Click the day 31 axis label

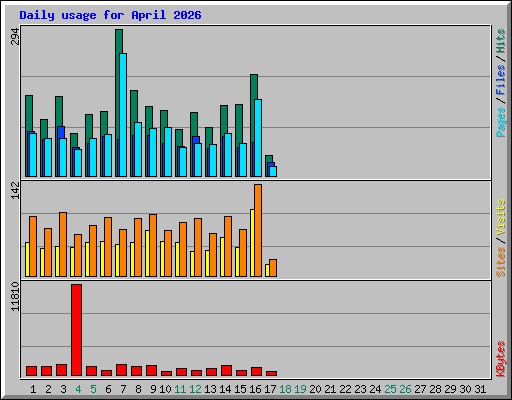pyautogui.click(x=480, y=389)
